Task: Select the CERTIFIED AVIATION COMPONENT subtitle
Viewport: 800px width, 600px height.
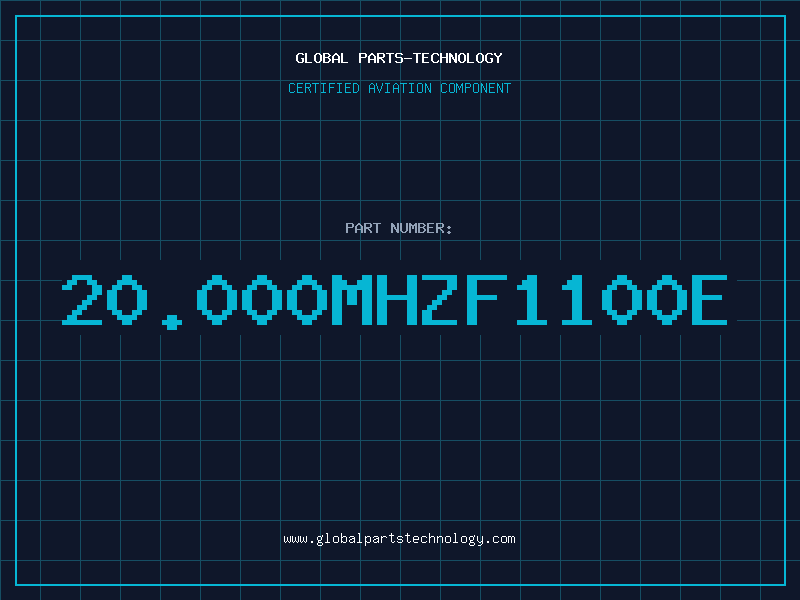Action: (399, 88)
